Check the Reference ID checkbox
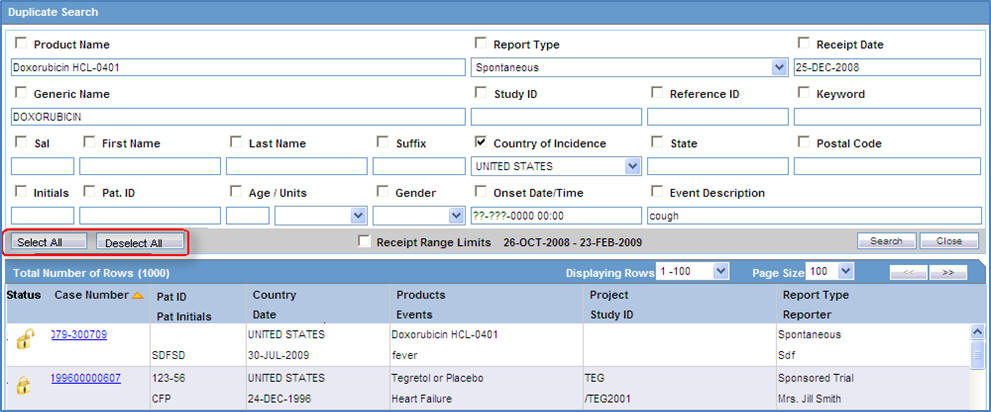Screen dimensions: 991x412 click(657, 92)
